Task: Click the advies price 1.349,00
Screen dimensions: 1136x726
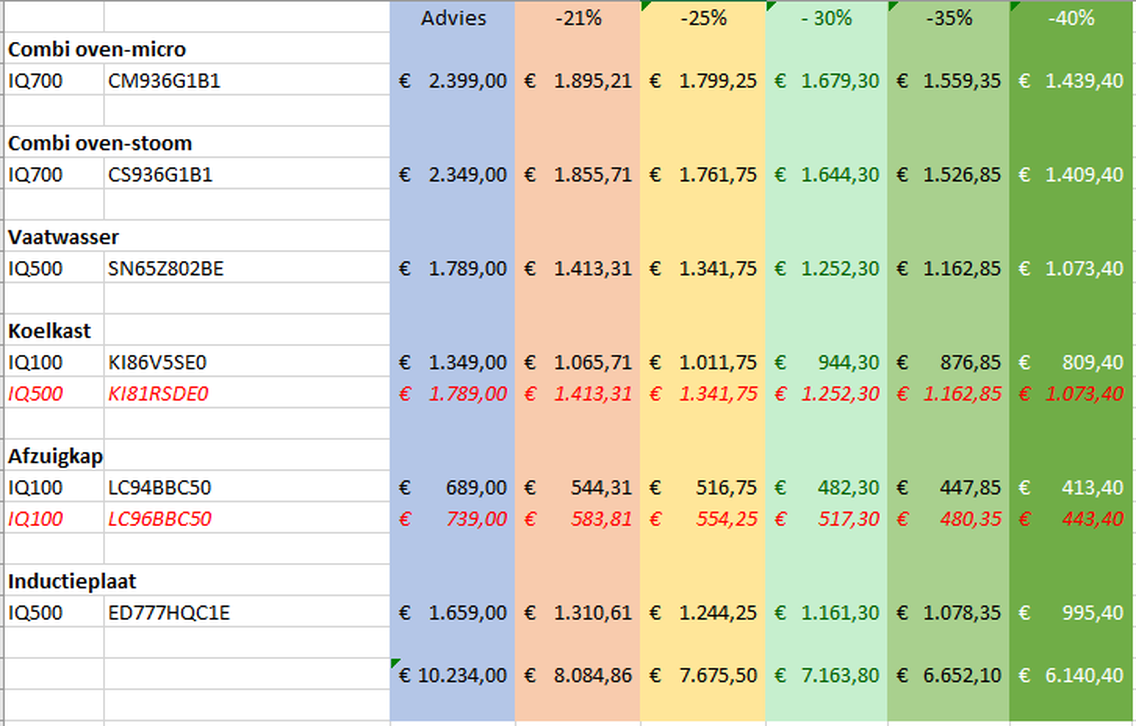Action: click(x=453, y=362)
